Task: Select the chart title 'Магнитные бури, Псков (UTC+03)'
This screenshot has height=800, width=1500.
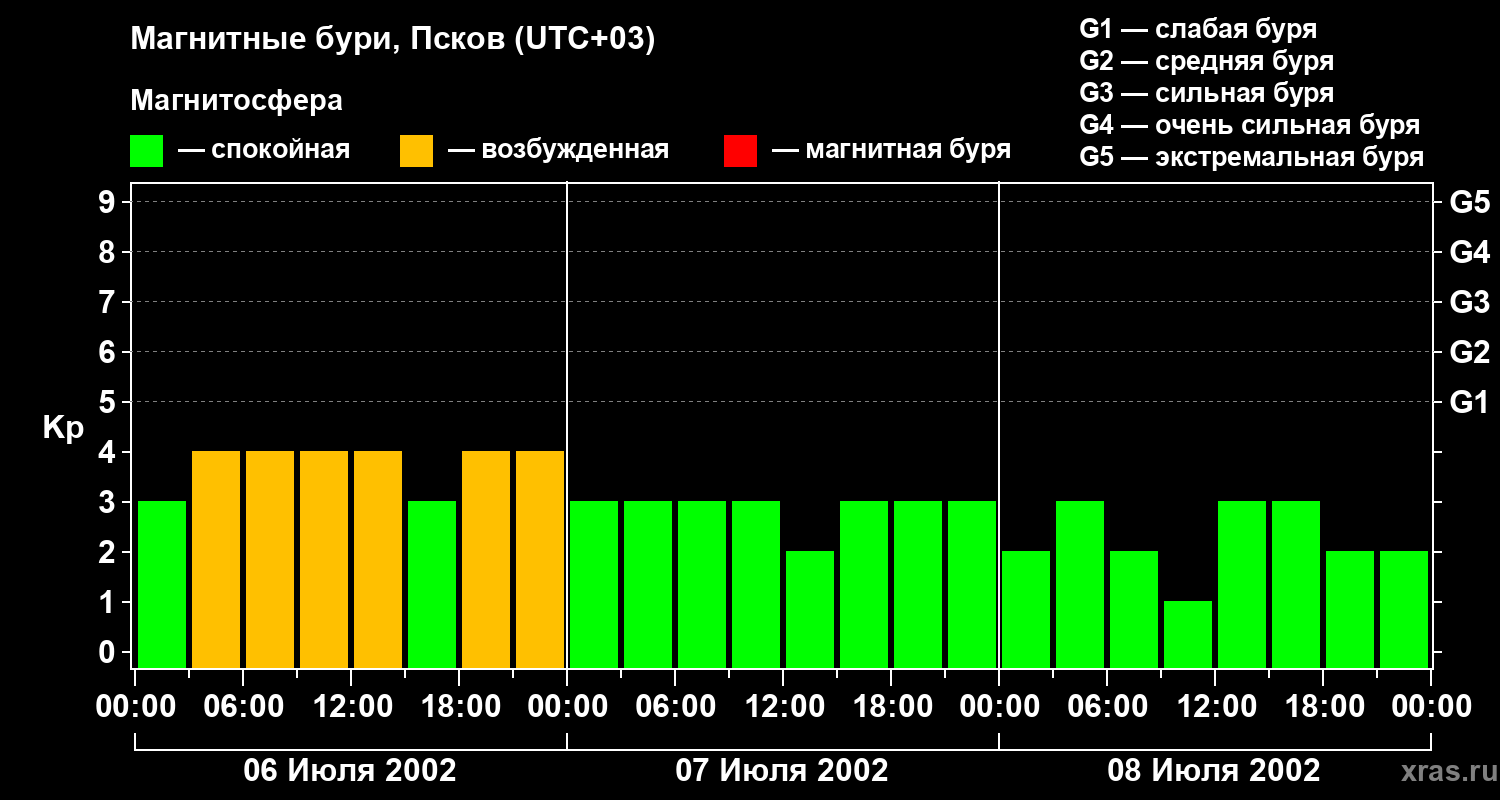Action: [393, 40]
